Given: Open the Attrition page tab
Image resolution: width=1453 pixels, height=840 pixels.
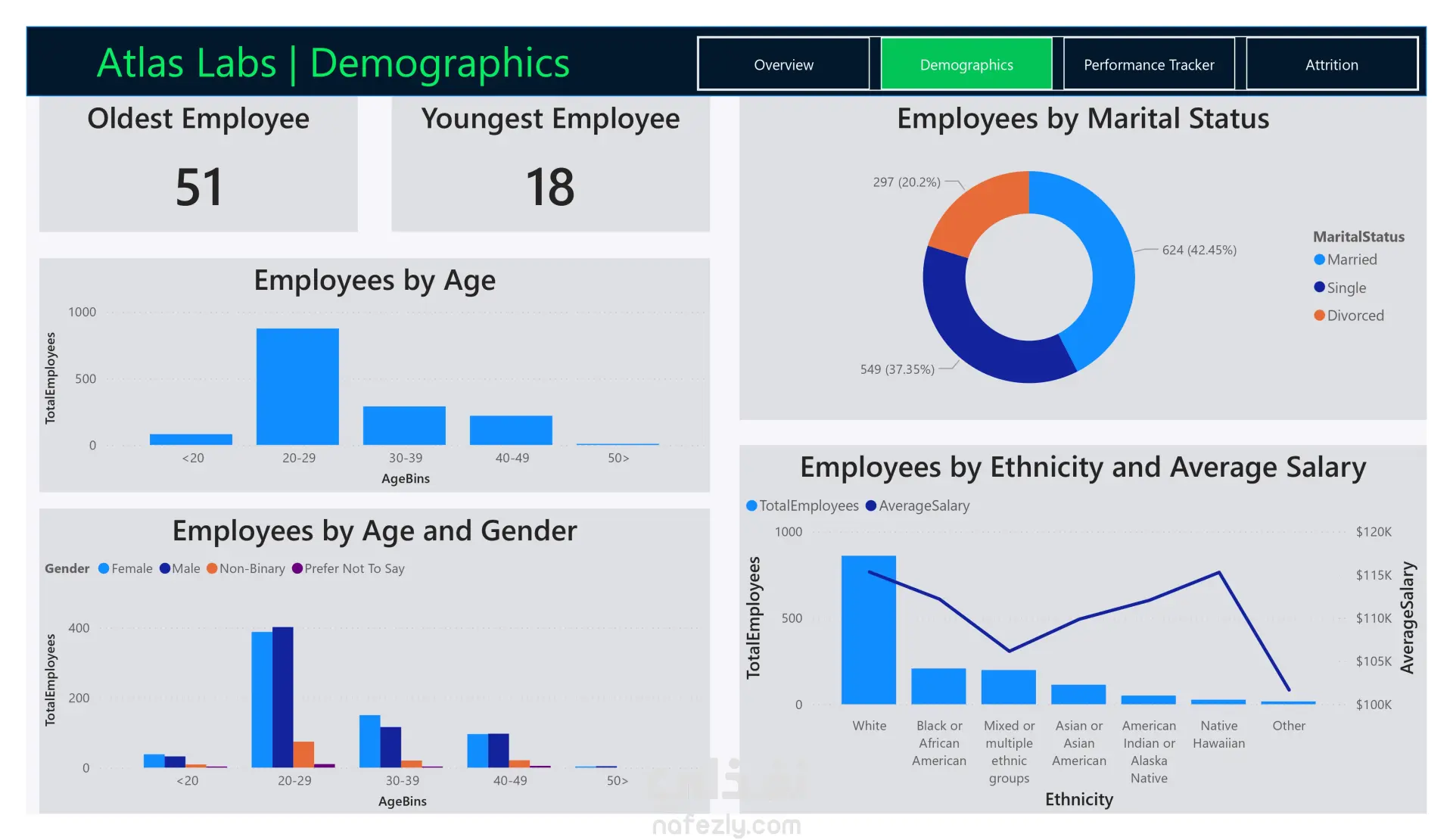Looking at the screenshot, I should [x=1331, y=65].
